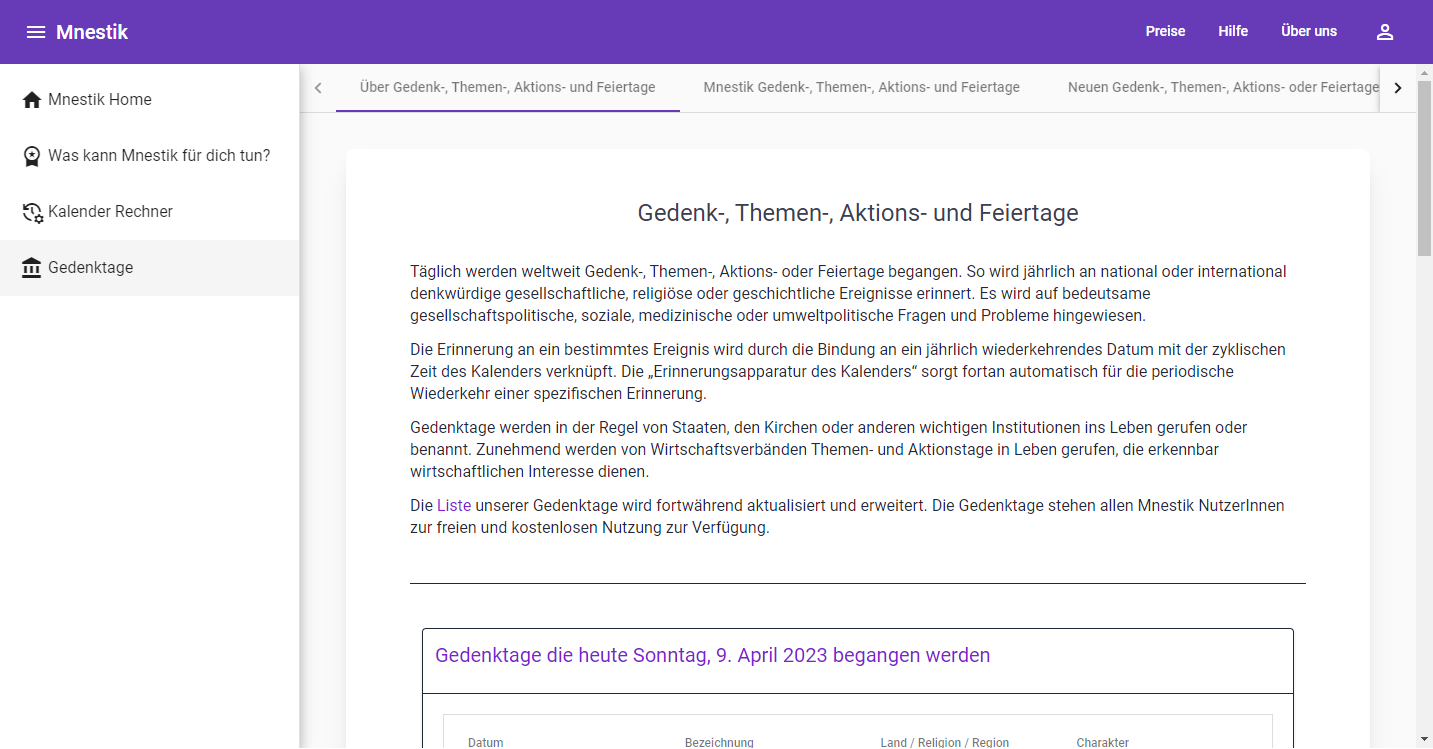Open the hamburger navigation menu
This screenshot has height=749, width=1433.
36,32
